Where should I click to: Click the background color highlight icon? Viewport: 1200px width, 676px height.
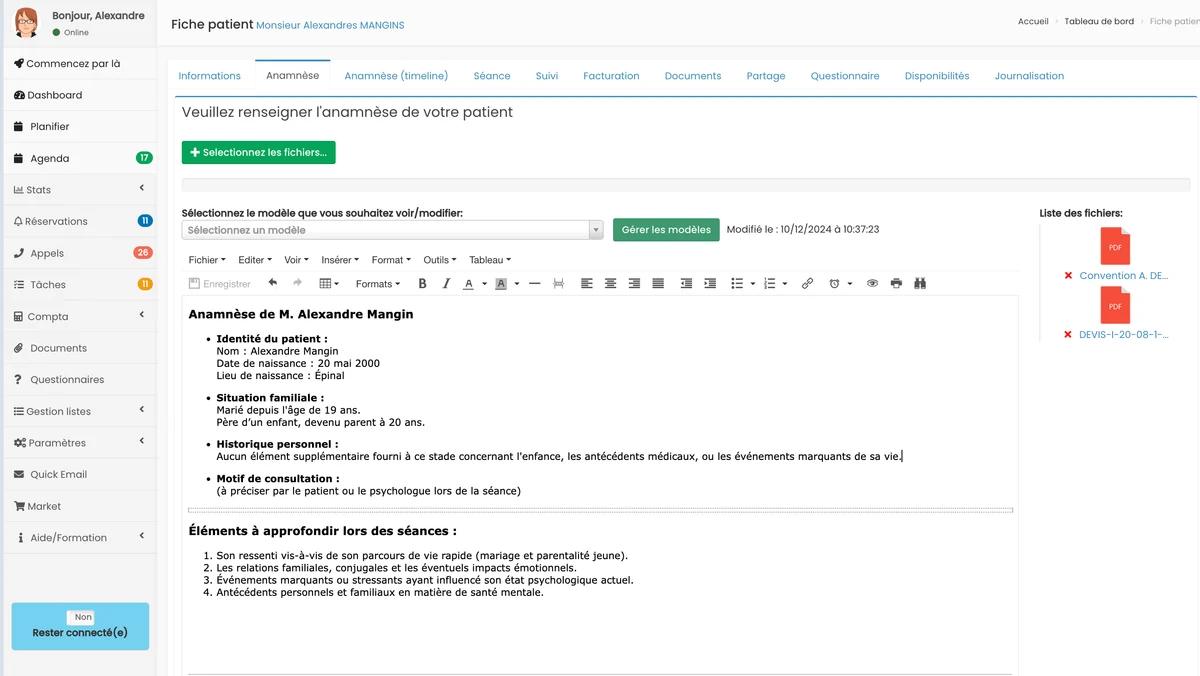point(501,284)
